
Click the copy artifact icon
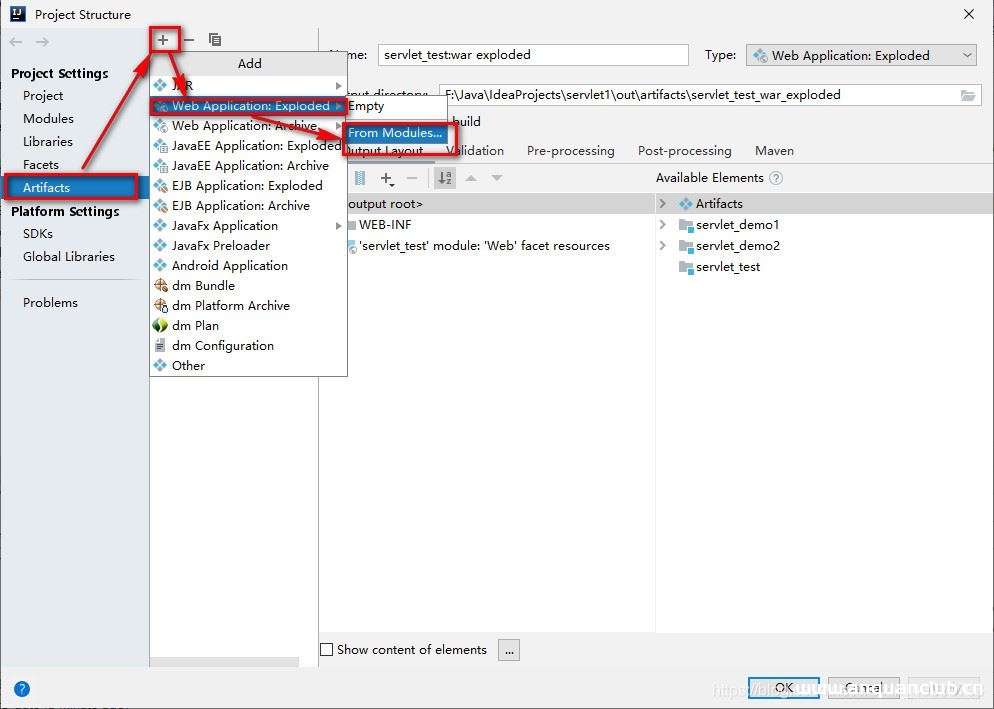pyautogui.click(x=215, y=40)
